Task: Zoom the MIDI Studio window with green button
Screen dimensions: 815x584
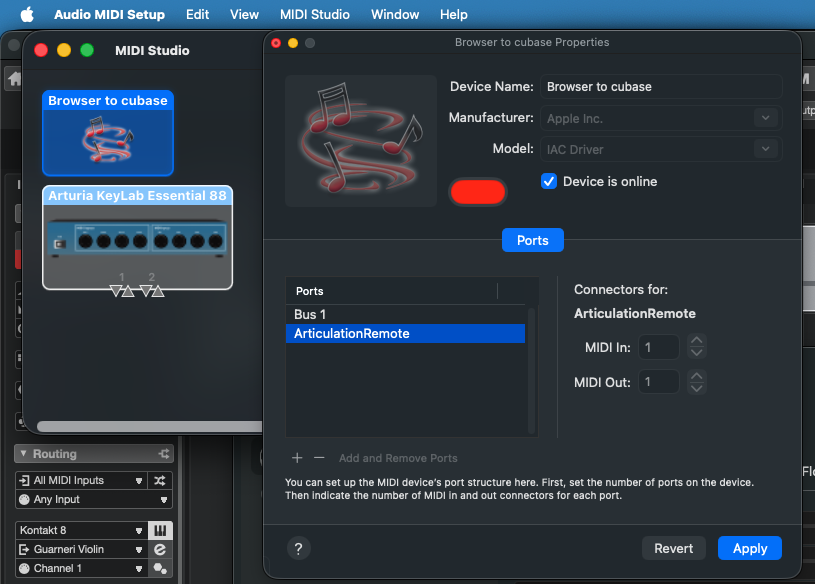Action: tap(87, 50)
